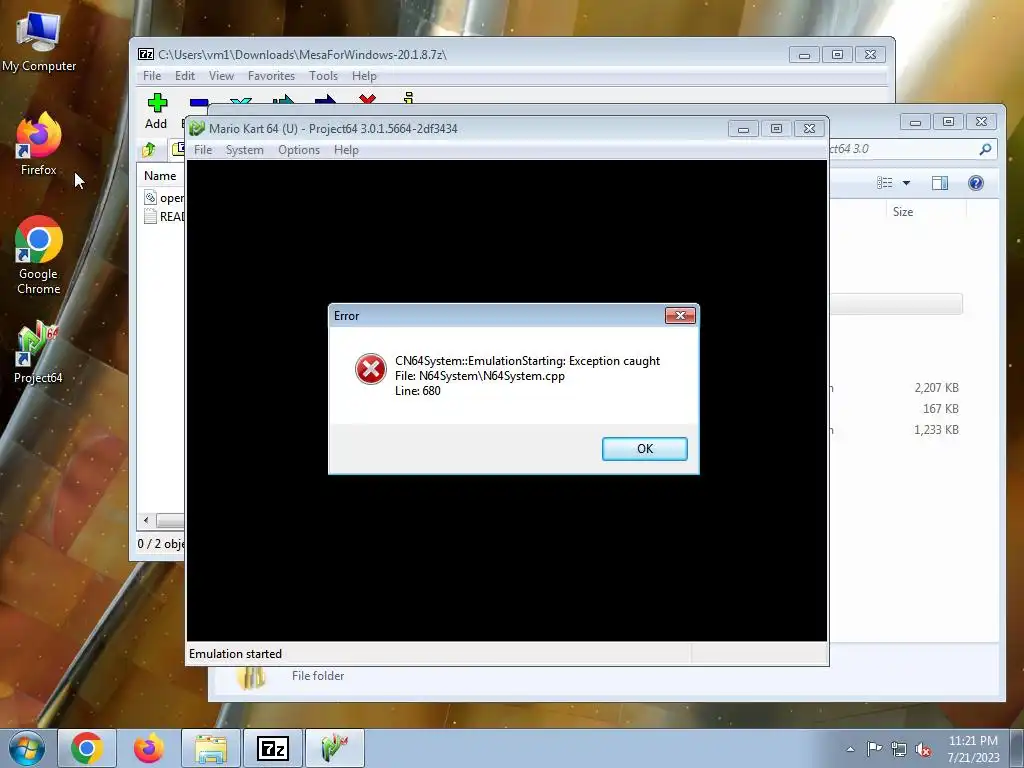Minimize the Project64 window
The height and width of the screenshot is (768, 1024).
click(743, 129)
